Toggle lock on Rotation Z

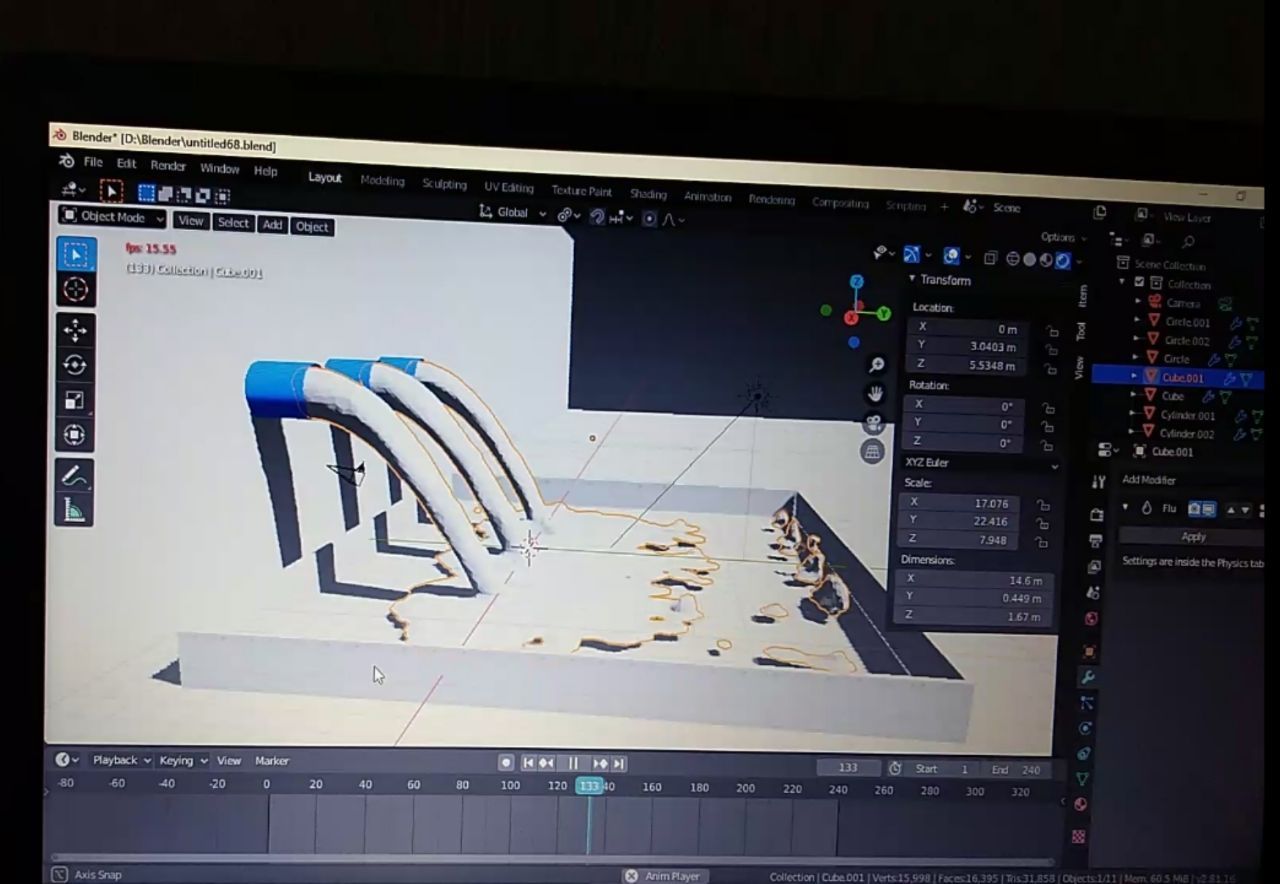click(1047, 444)
